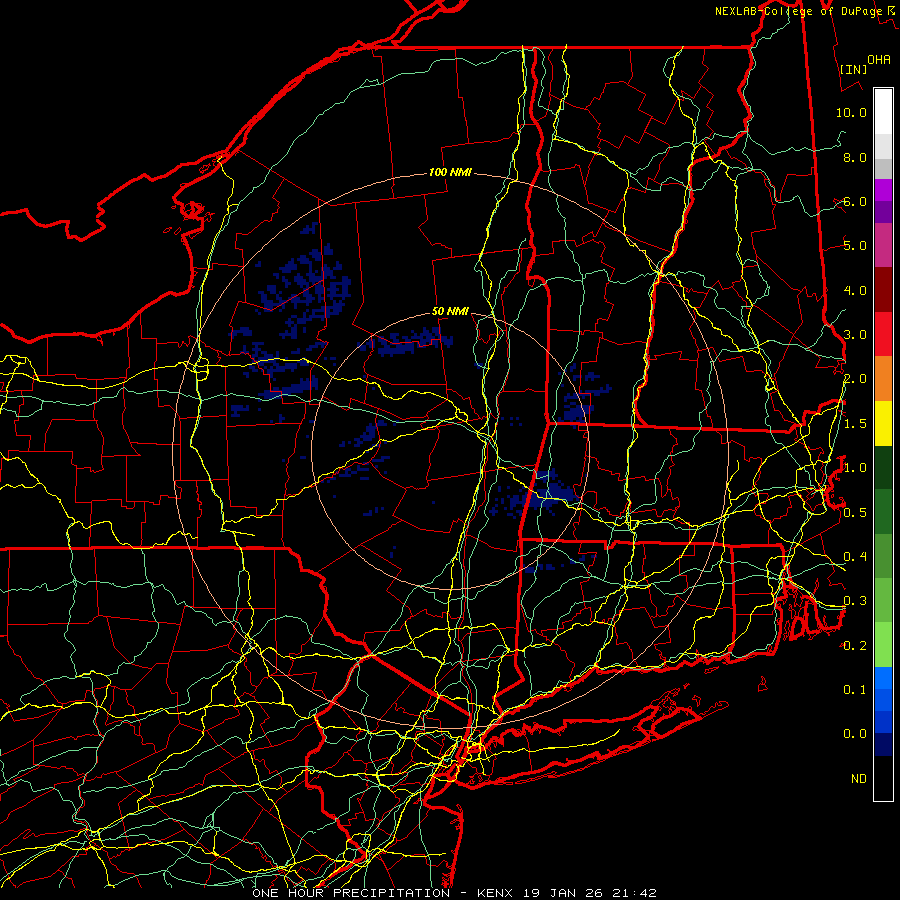The image size is (900, 900).
Task: Click the [IN] units label
Action: [854, 69]
